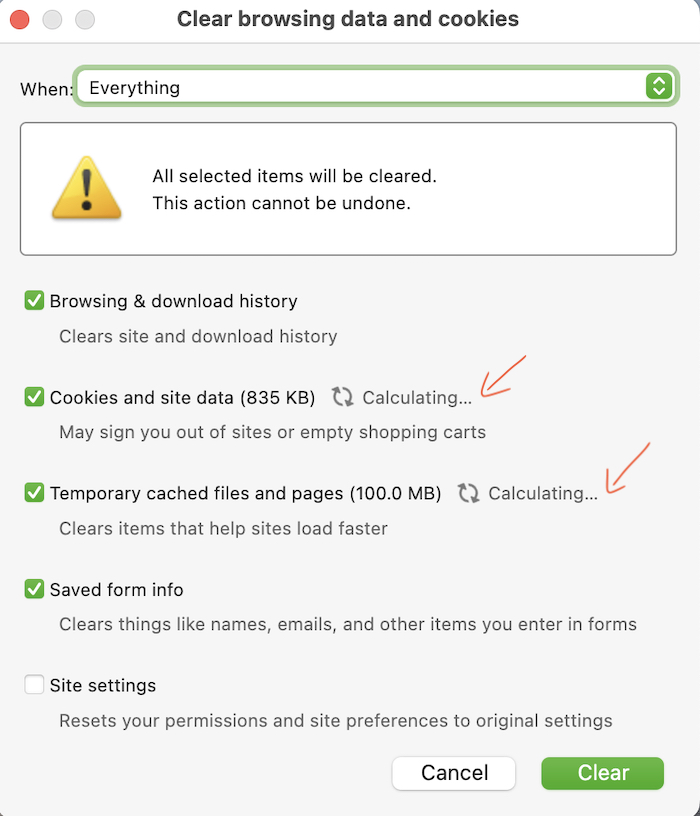Click the refresh icon beside cookies Calculating
This screenshot has width=700, height=816.
[x=342, y=397]
